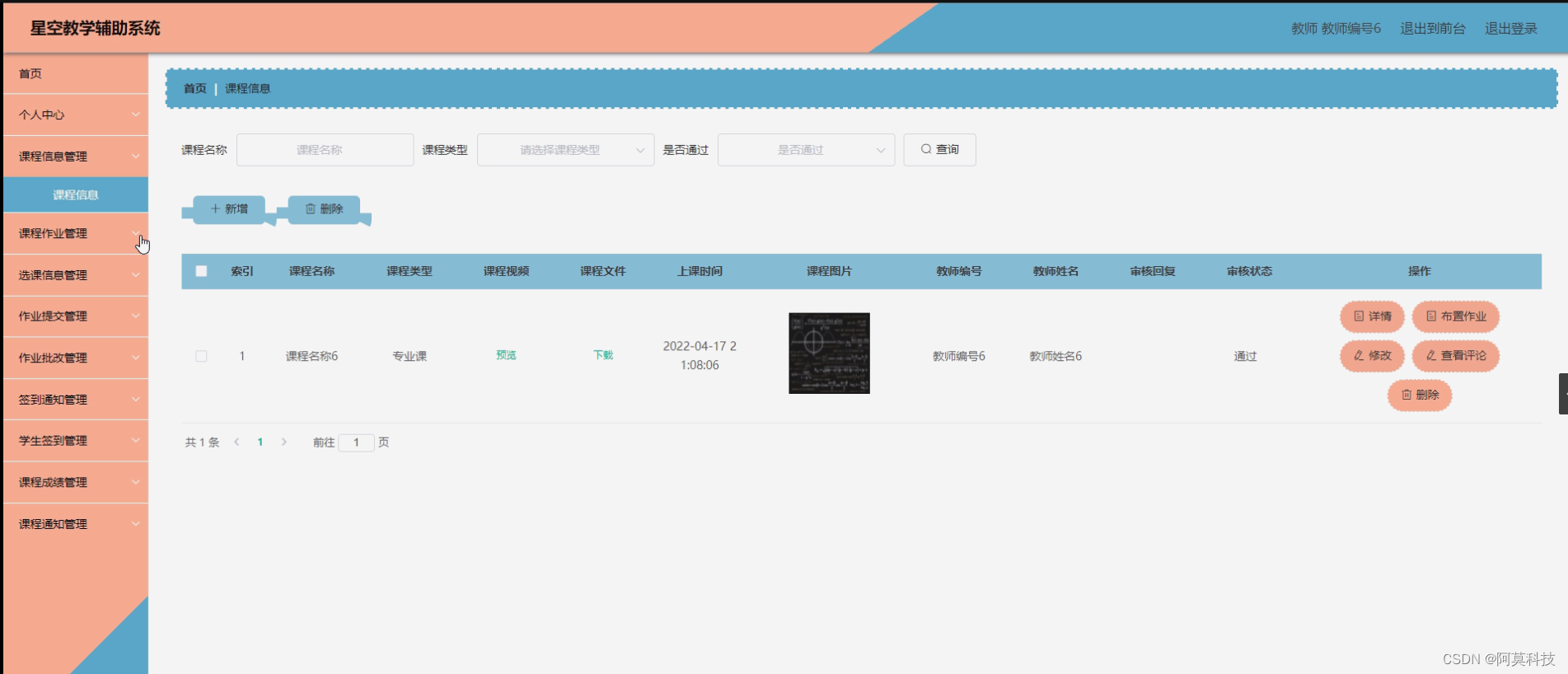Click the 新增 add button
The width and height of the screenshot is (1568, 674).
click(x=229, y=209)
